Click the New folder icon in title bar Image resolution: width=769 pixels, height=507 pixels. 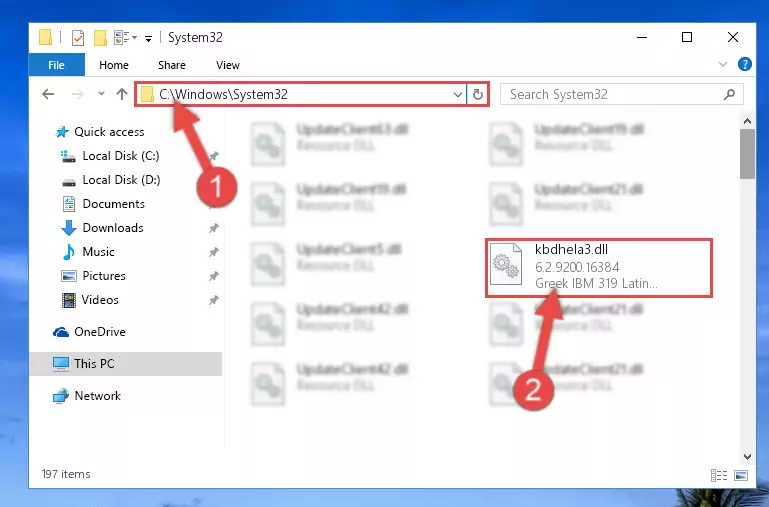(x=100, y=37)
